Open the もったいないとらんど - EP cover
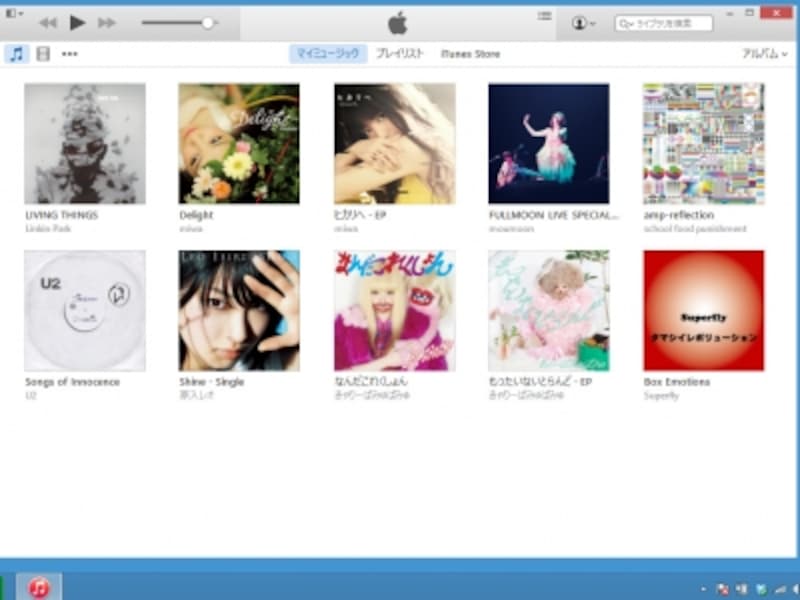This screenshot has height=600, width=800. 548,311
